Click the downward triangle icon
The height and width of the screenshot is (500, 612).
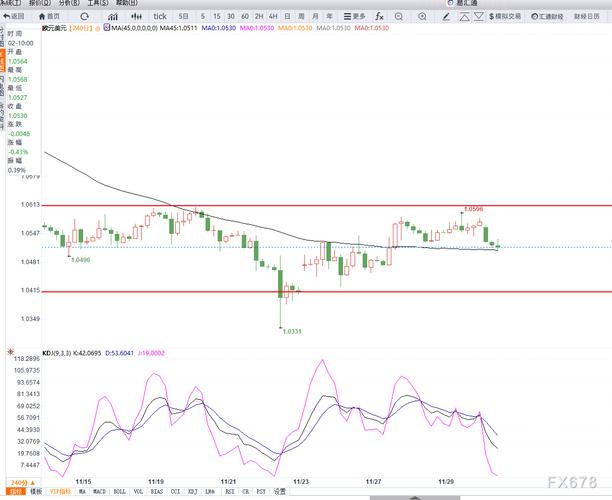pos(479,16)
